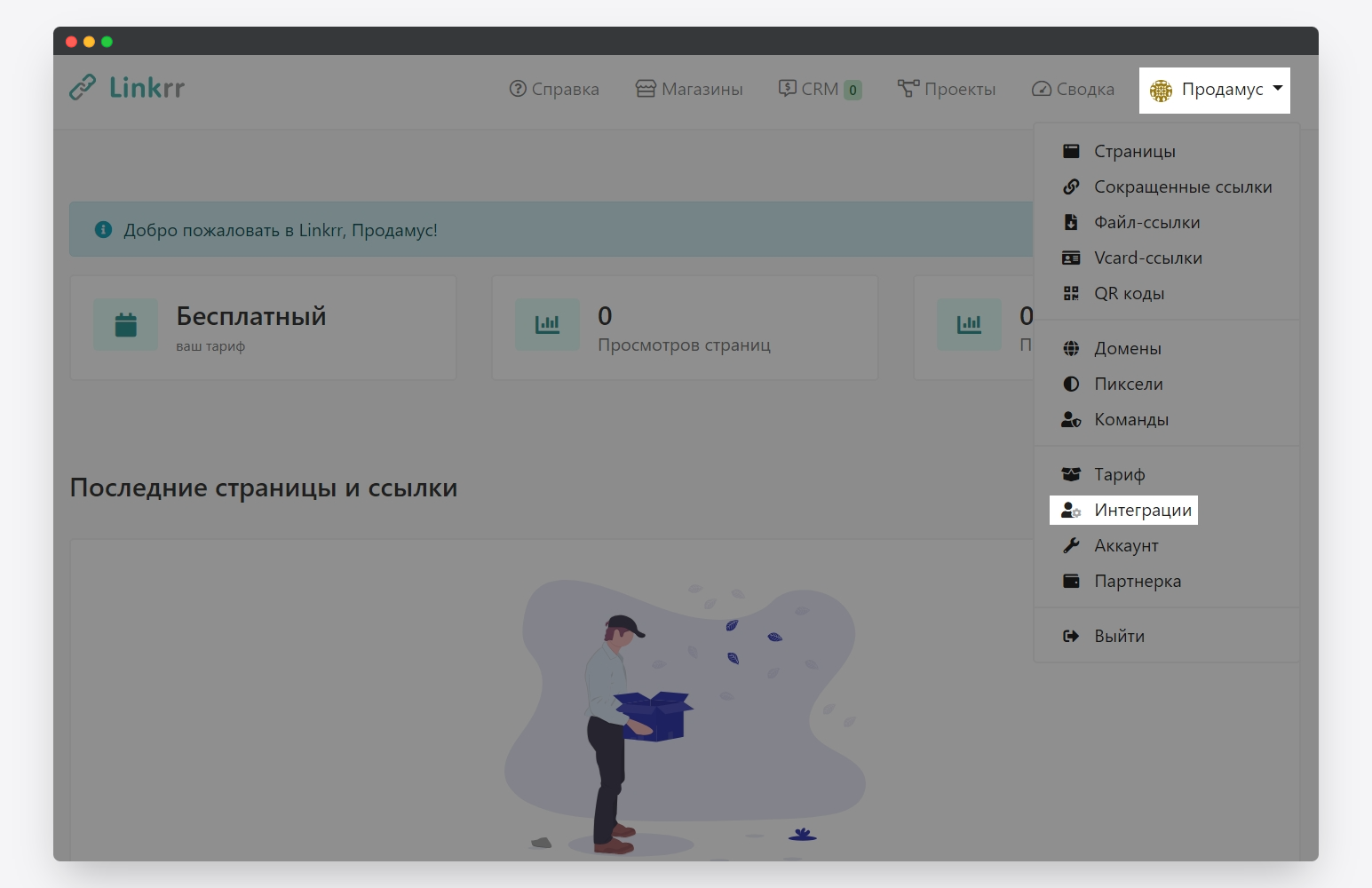This screenshot has height=888, width=1372.
Task: Click the globe icon next to Домены
Action: [1071, 349]
